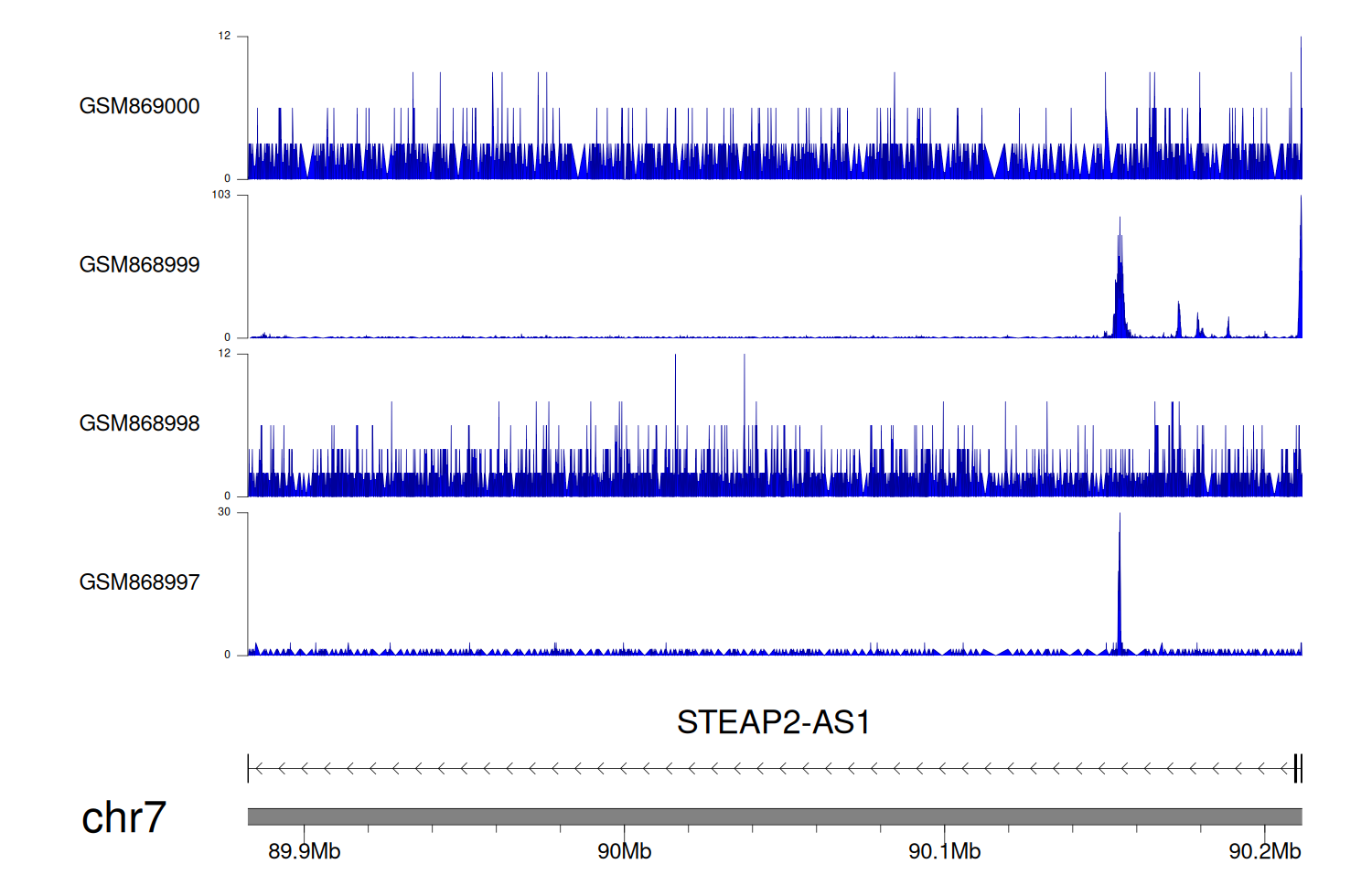The width and height of the screenshot is (1372, 896).
Task: Select the GSM868999 track label
Action: 139,265
